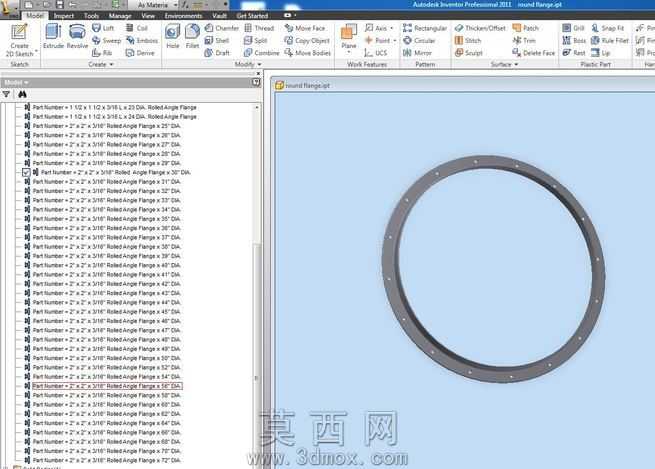Click the Split tool

pos(255,41)
